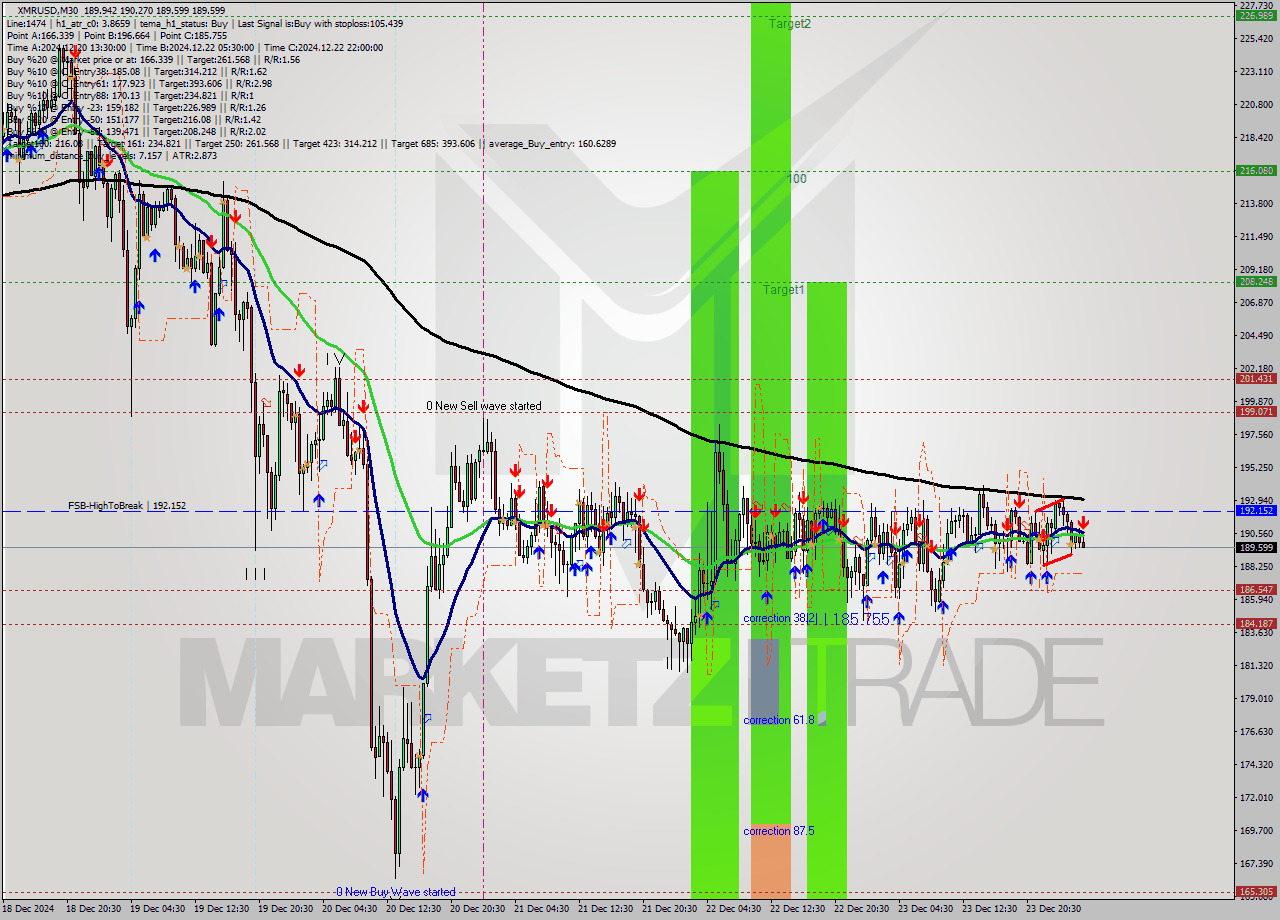1280x920 pixels.
Task: Select the 'correction 87.5' label
Action: [x=779, y=831]
